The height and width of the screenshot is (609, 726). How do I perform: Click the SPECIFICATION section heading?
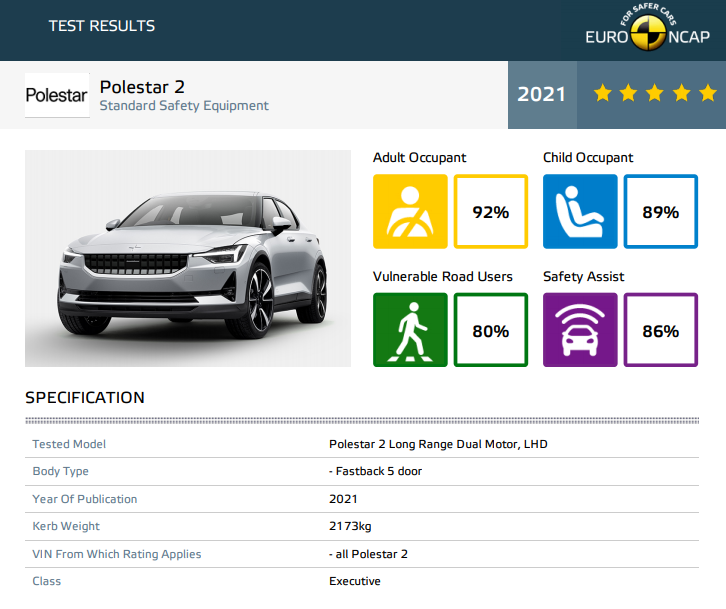85,397
